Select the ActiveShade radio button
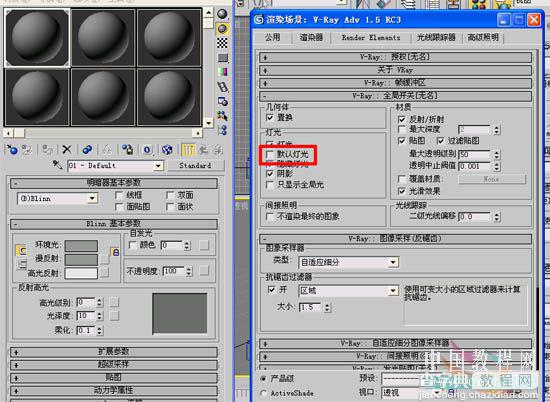This screenshot has width=550, height=402. pyautogui.click(x=263, y=394)
